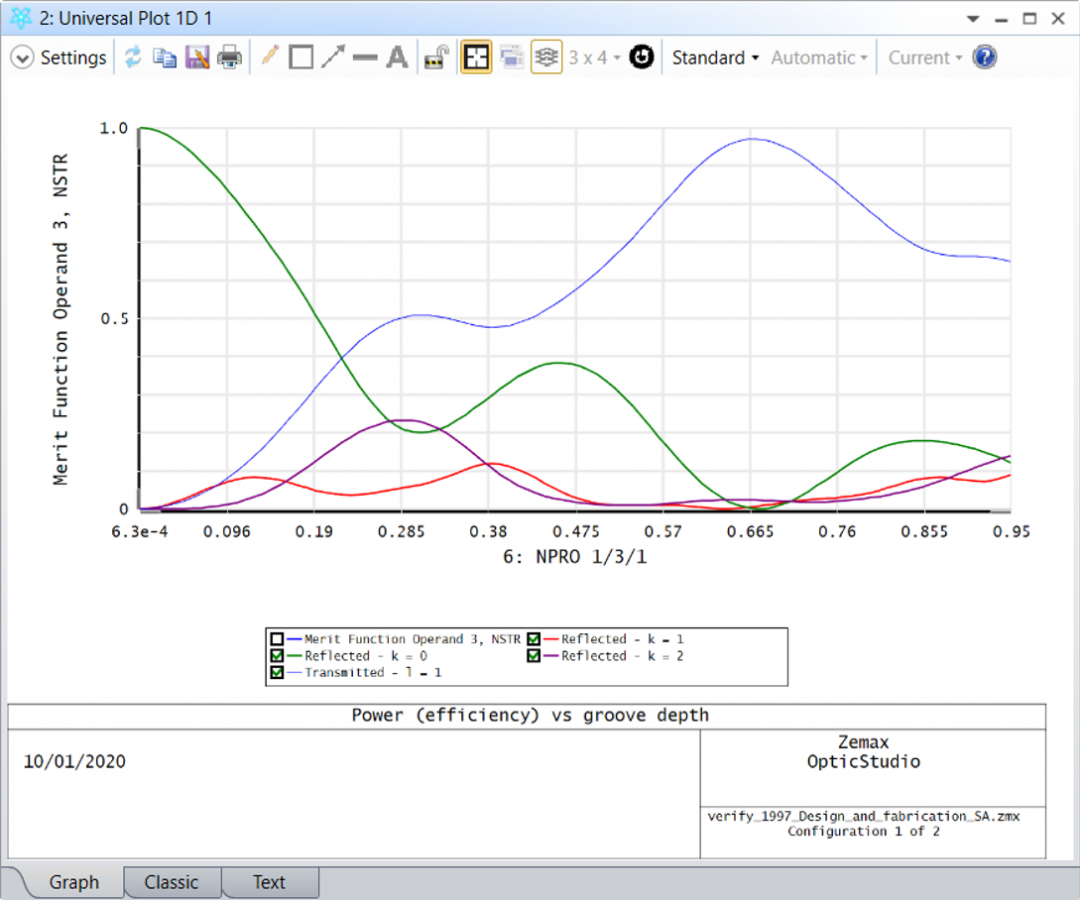Click the copy to clipboard icon
1080x900 pixels.
tap(164, 58)
